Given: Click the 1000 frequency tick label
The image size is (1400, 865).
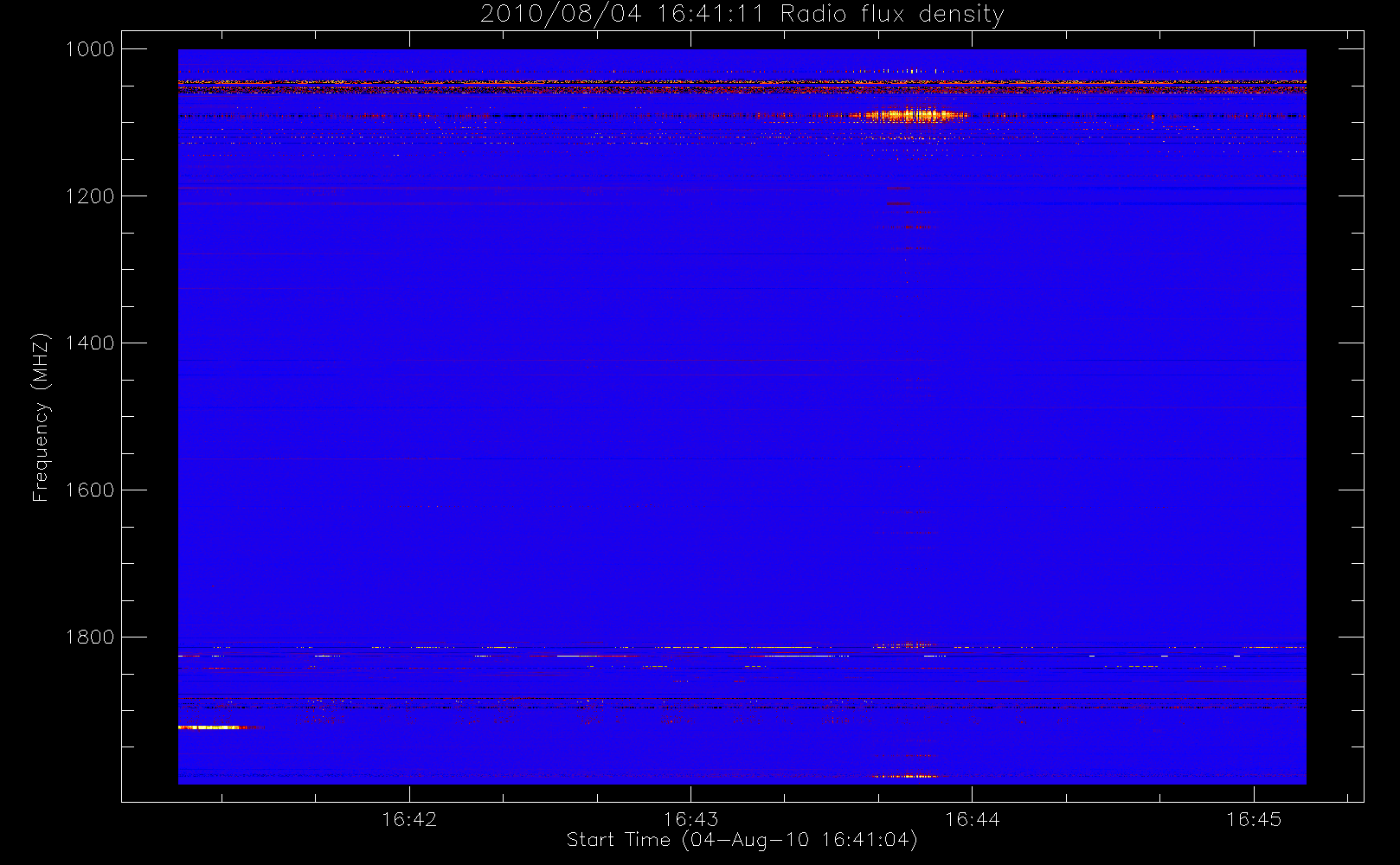Looking at the screenshot, I should (x=90, y=49).
